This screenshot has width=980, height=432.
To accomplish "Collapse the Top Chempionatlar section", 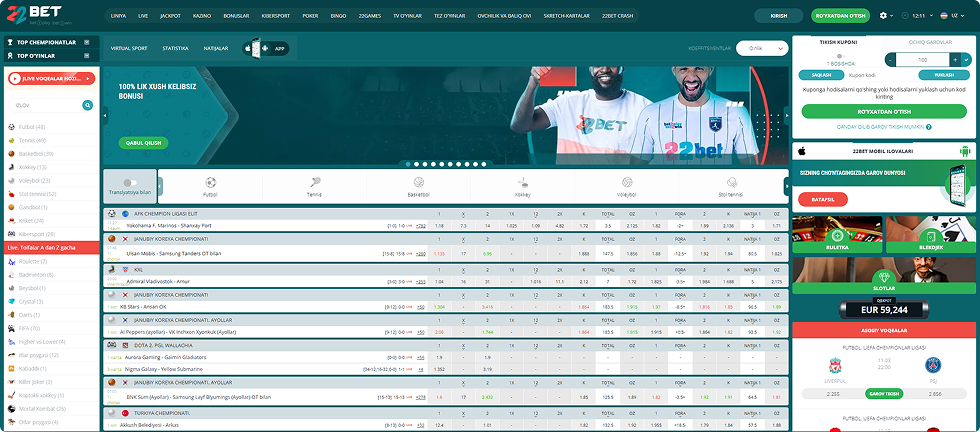I will pyautogui.click(x=86, y=43).
